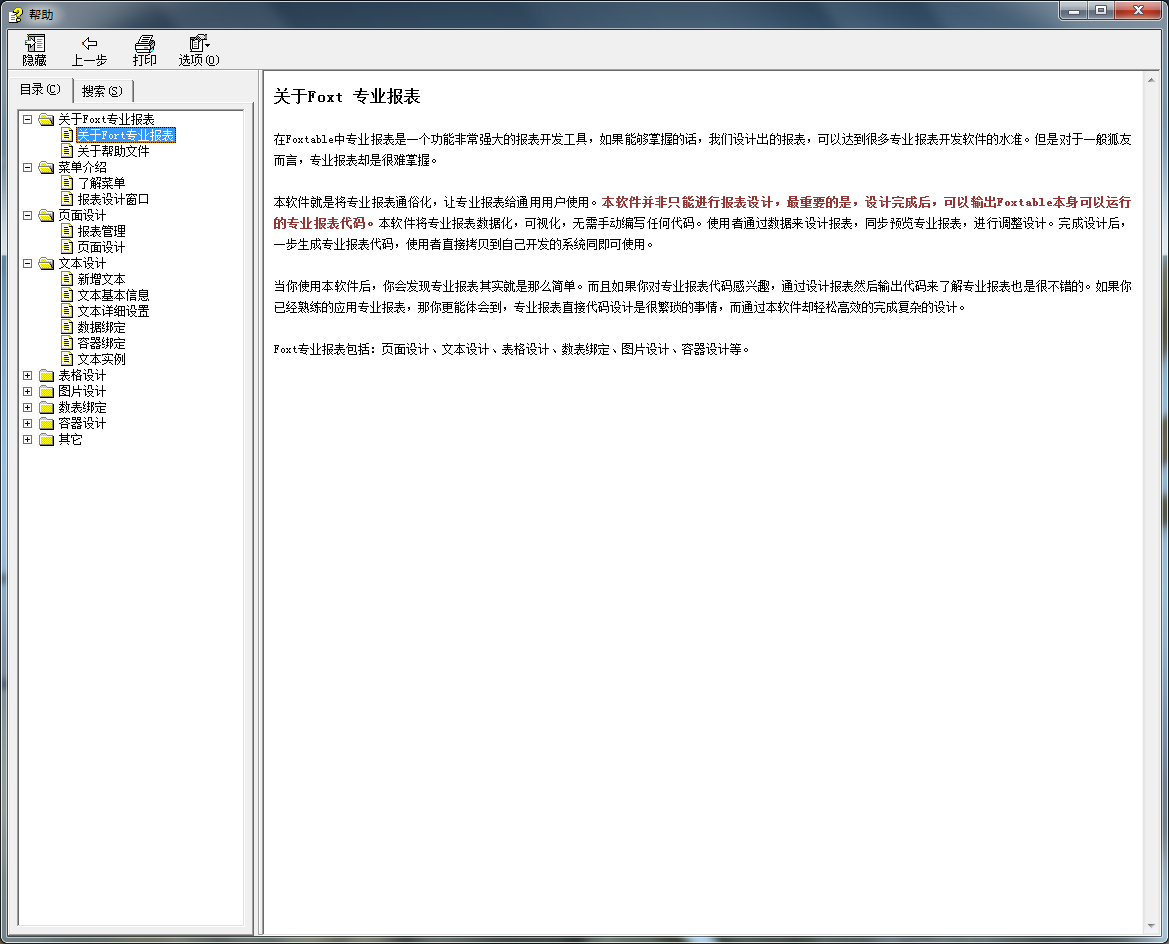This screenshot has height=944, width=1169.
Task: Expand the 其它 tree node
Action: pos(28,439)
